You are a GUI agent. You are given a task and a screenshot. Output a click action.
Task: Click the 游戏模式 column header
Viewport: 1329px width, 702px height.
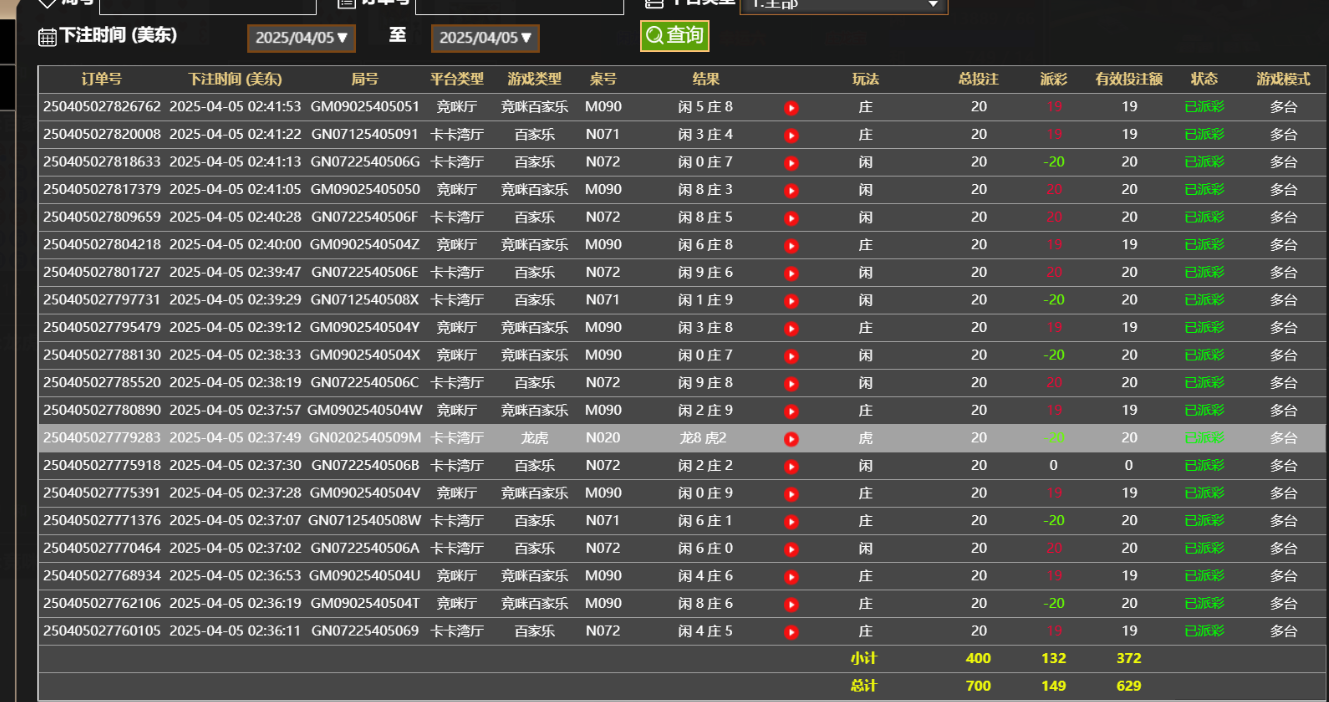[1283, 79]
